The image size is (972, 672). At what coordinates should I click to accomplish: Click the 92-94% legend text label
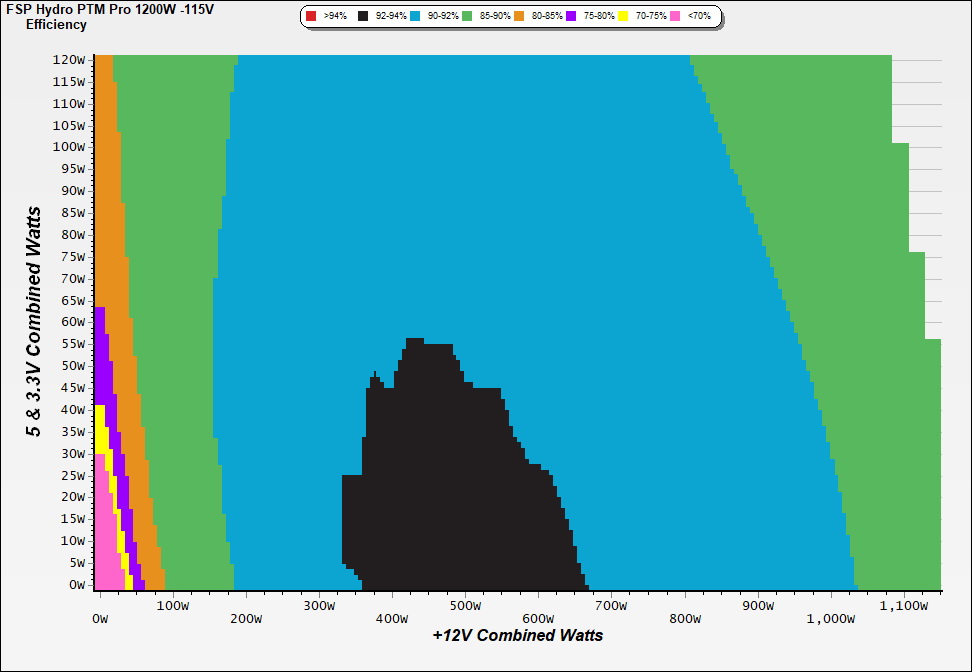coord(389,17)
